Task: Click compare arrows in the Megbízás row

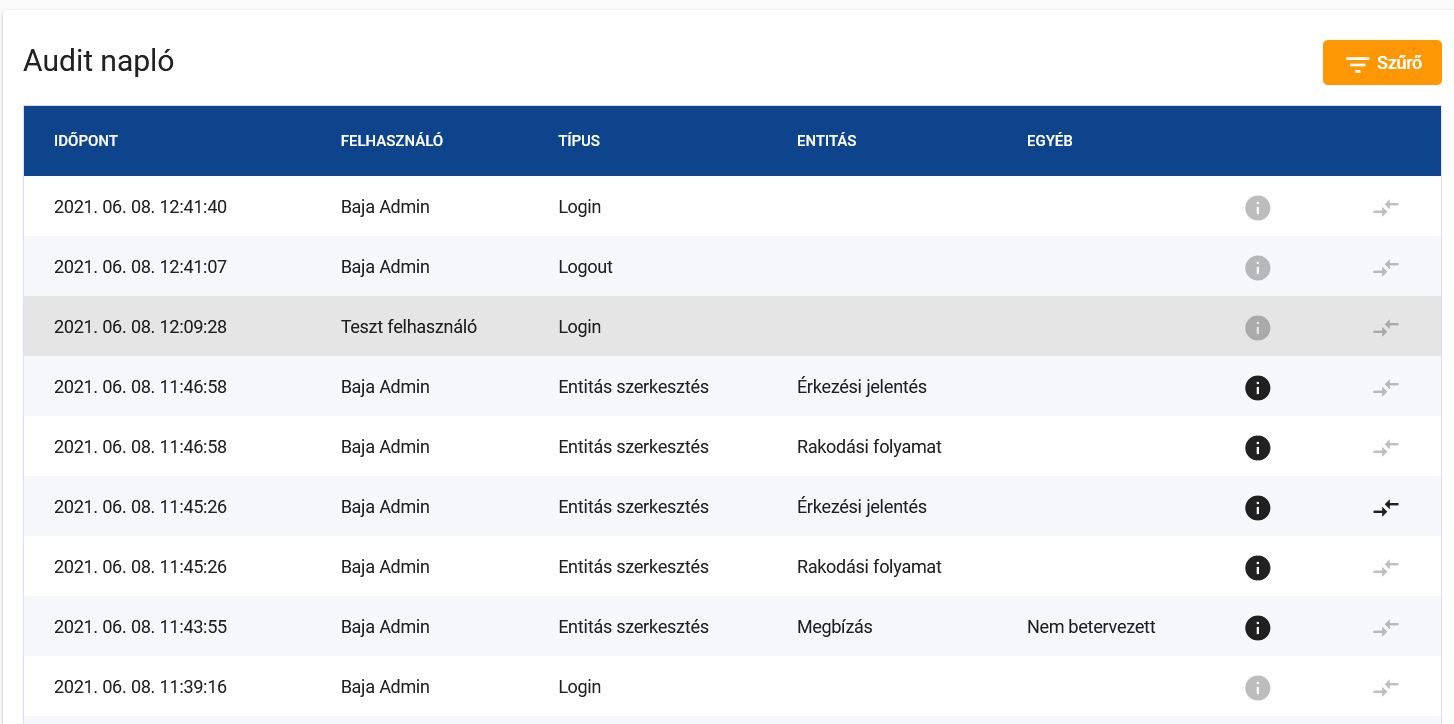Action: 1385,628
